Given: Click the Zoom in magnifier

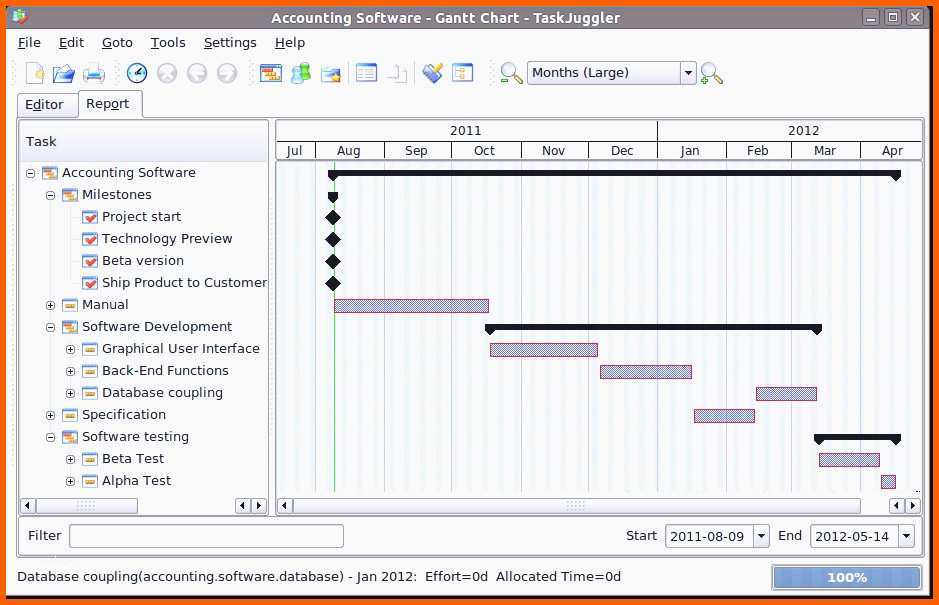Looking at the screenshot, I should click(x=711, y=74).
